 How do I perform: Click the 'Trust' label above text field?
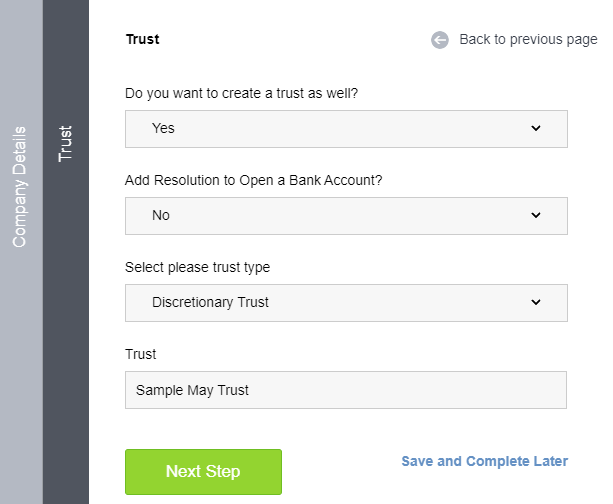coord(140,354)
